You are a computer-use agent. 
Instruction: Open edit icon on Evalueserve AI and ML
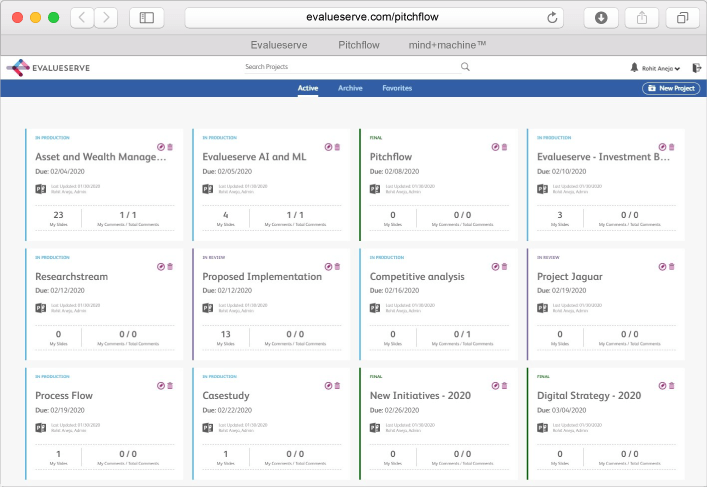328,147
